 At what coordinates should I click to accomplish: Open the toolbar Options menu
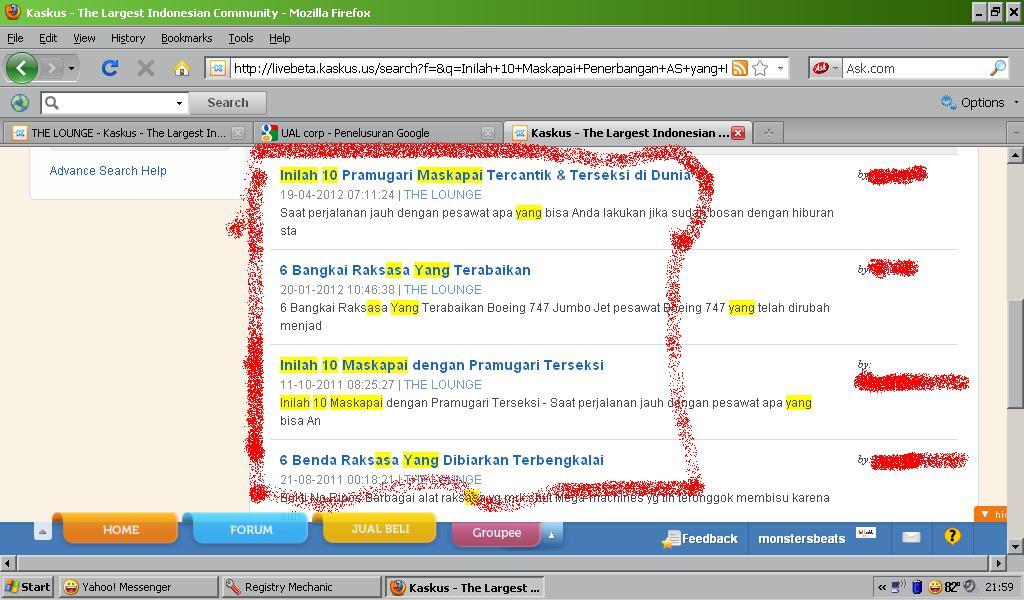click(979, 103)
